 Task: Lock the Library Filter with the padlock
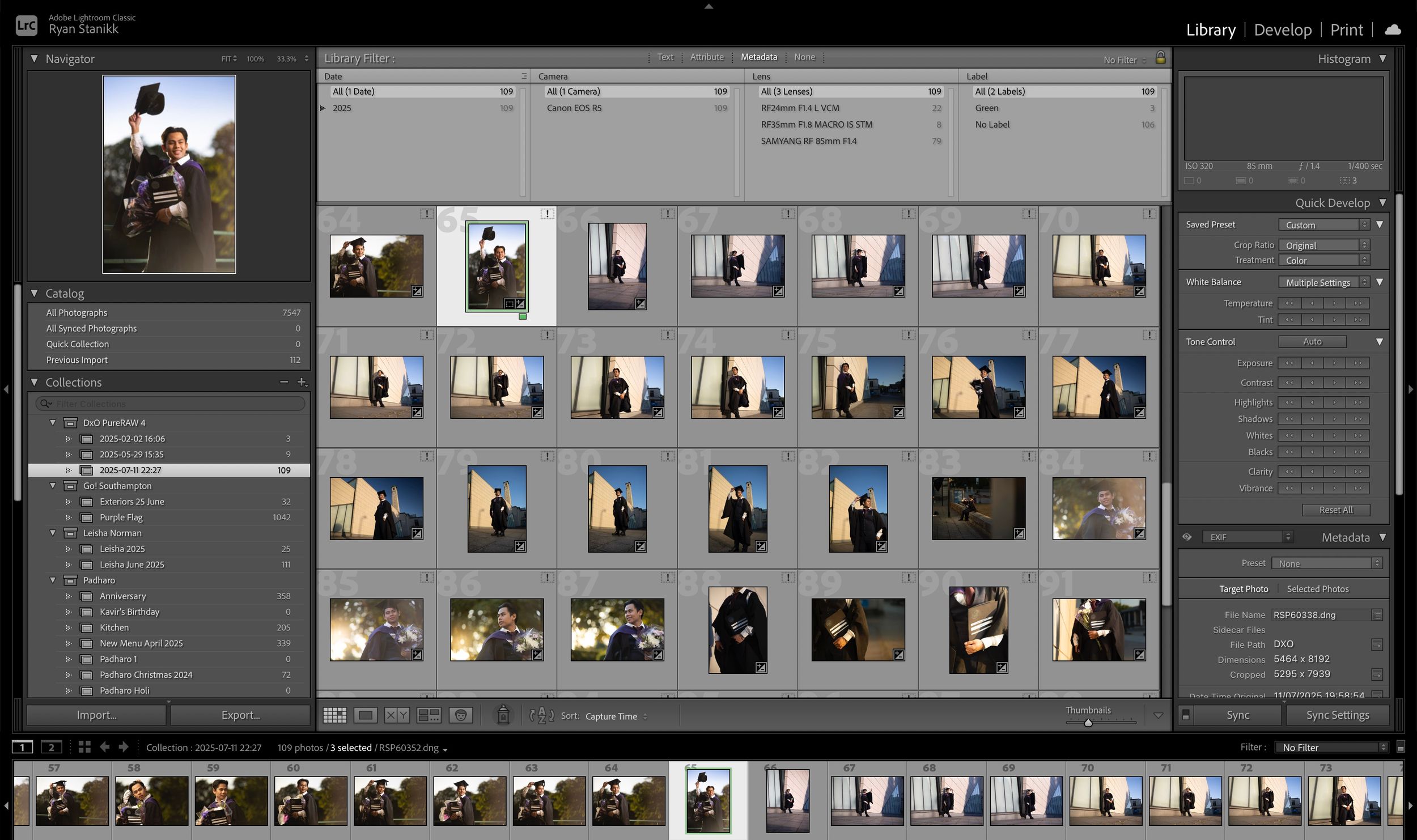(x=1160, y=58)
